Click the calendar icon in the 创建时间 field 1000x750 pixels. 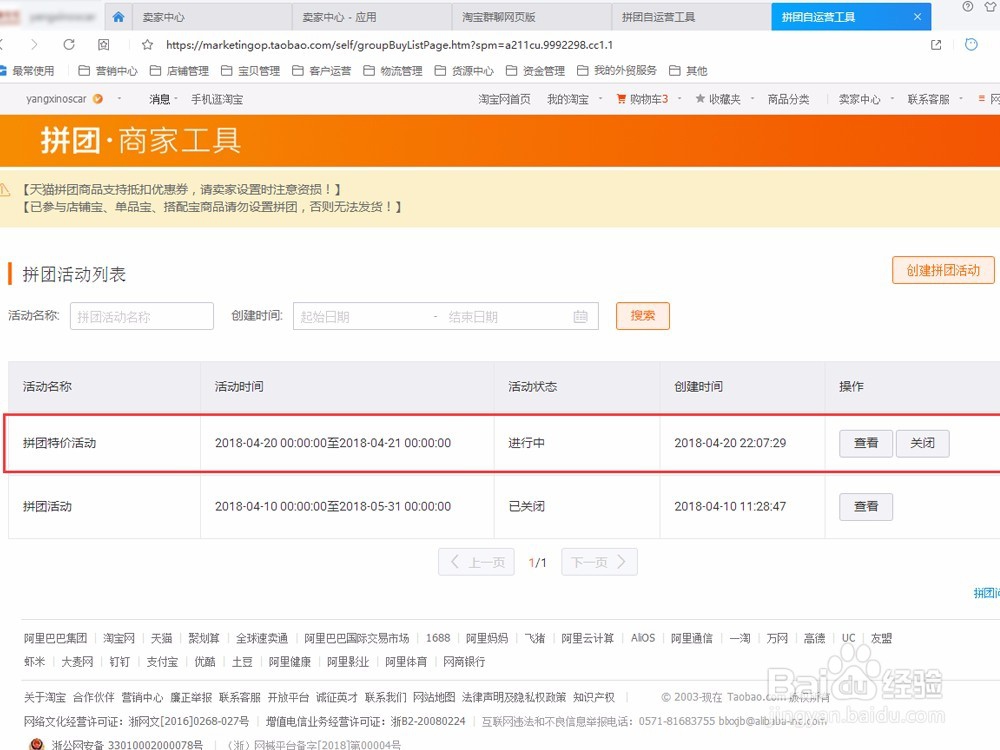581,315
